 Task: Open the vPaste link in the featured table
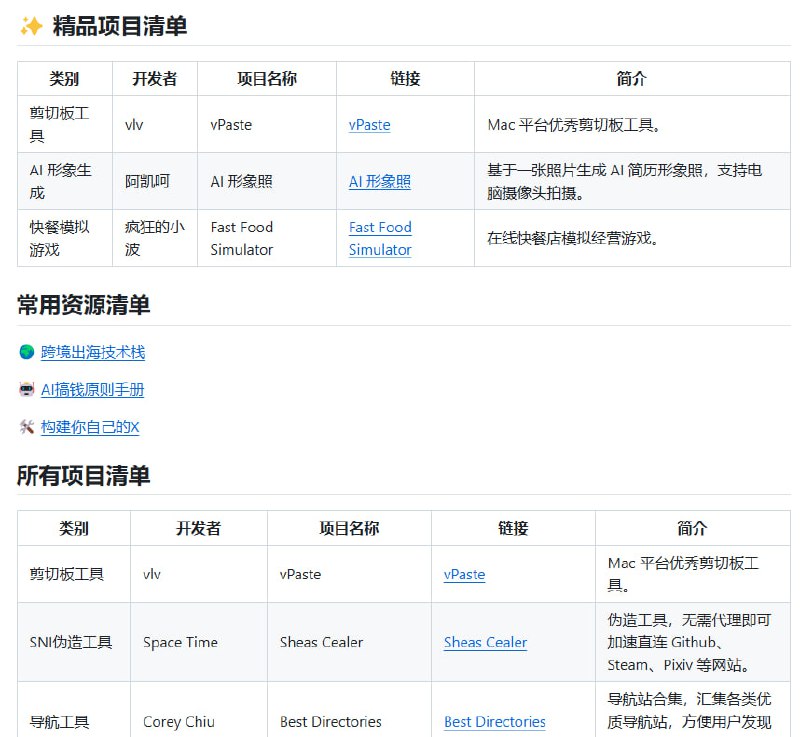point(368,125)
